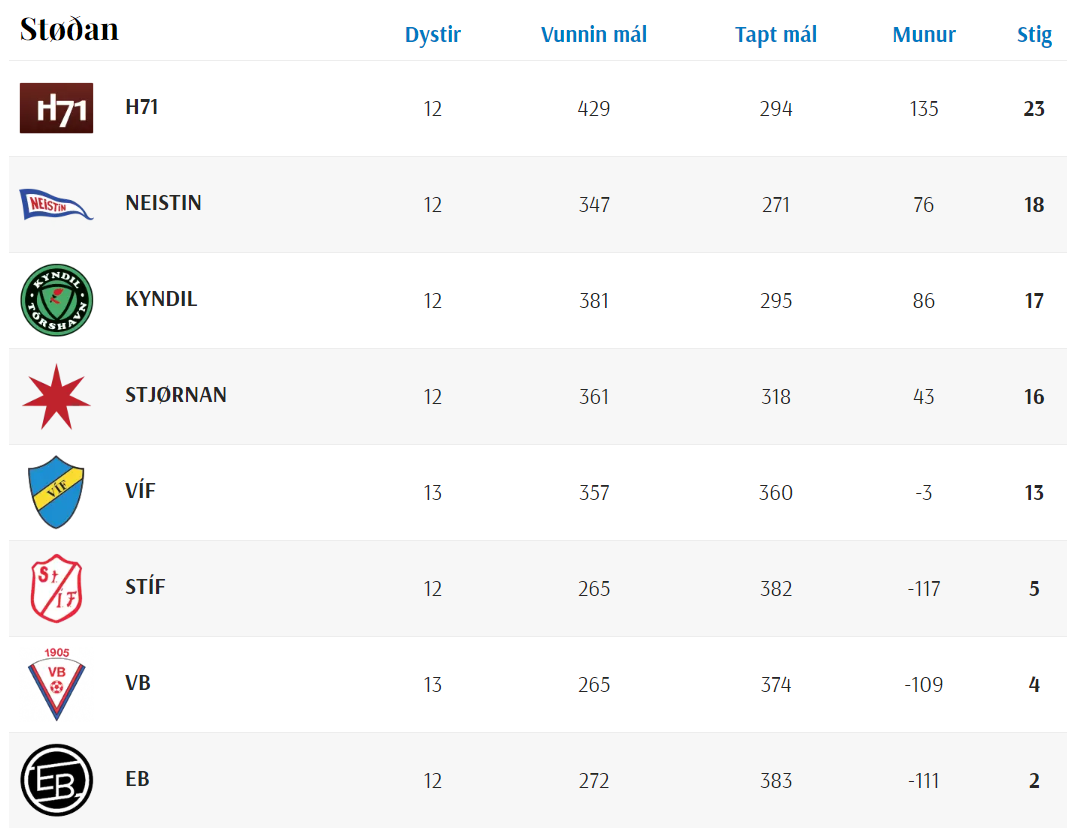1067x828 pixels.
Task: Sort by the Vunnin mál column header
Action: coord(594,35)
